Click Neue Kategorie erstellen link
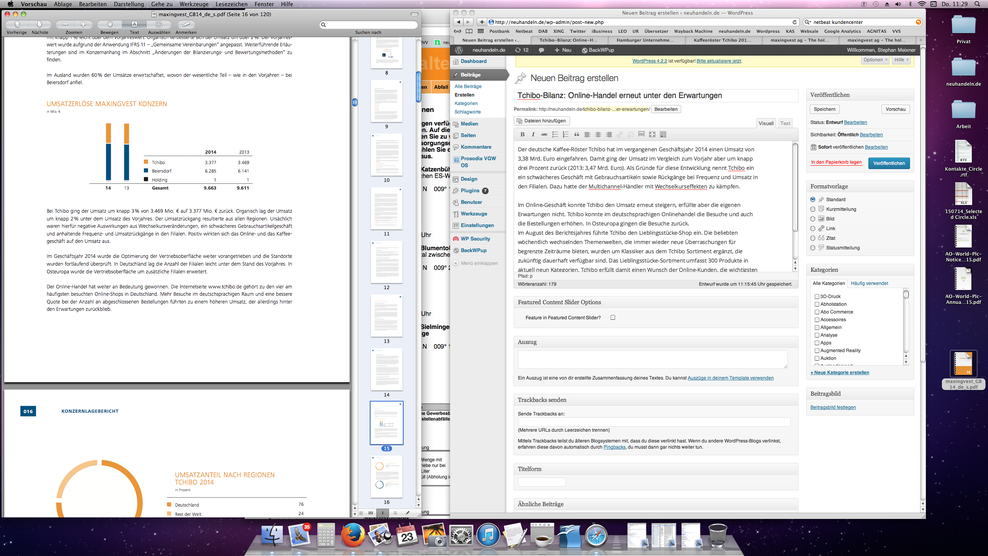 click(x=839, y=373)
